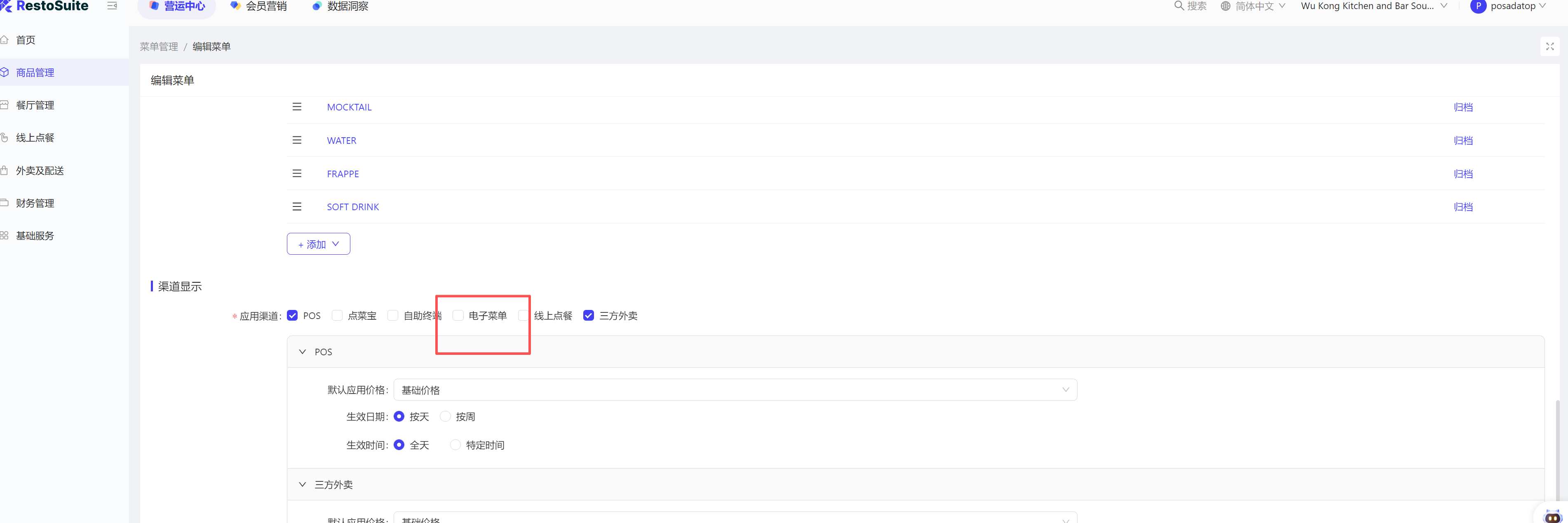Screen dimensions: 1568x523
Task: Open the 添加 dropdown button
Action: pyautogui.click(x=318, y=244)
